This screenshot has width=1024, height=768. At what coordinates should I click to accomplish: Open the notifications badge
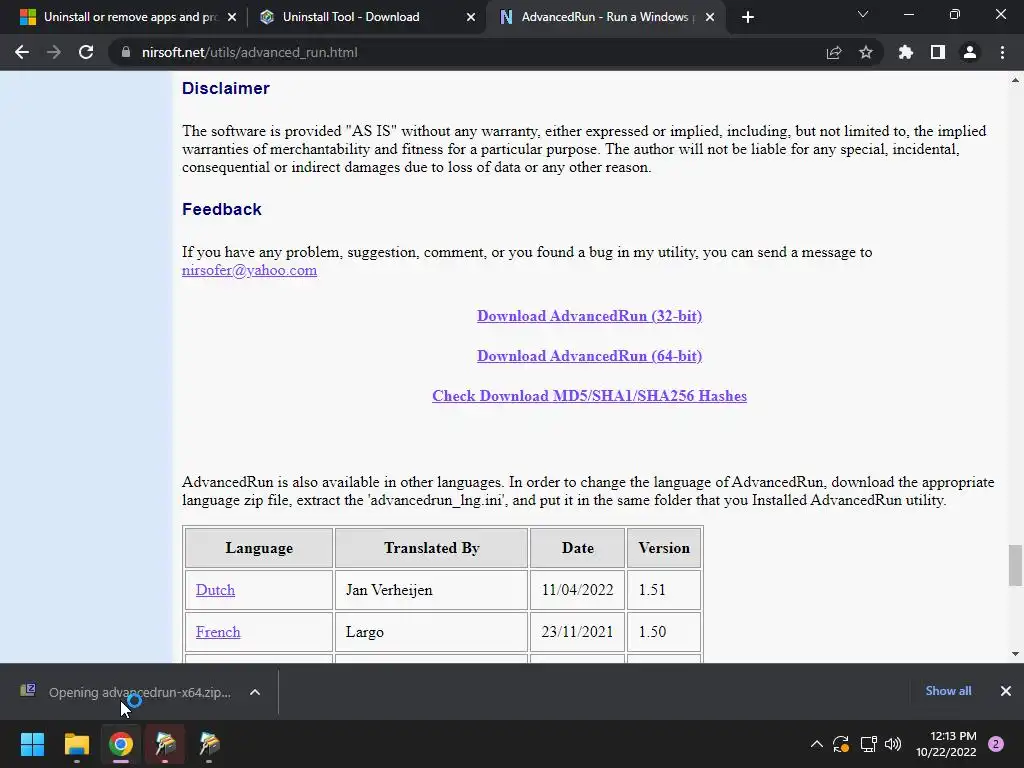point(996,743)
